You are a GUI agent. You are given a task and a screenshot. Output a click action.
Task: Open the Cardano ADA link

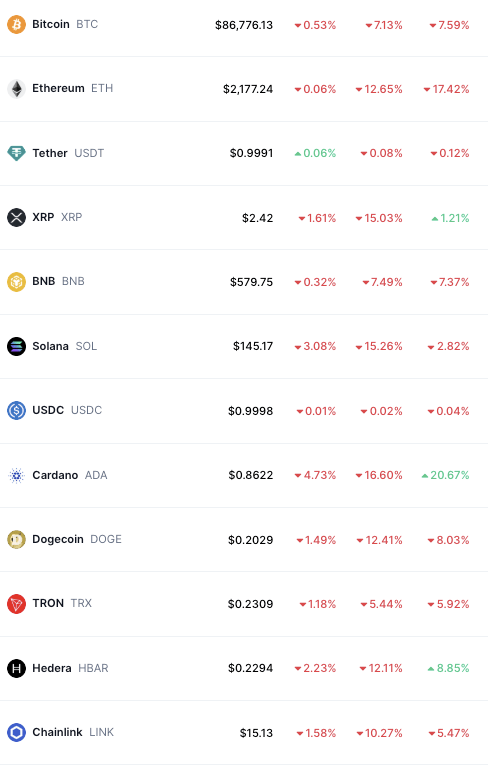[x=70, y=475]
